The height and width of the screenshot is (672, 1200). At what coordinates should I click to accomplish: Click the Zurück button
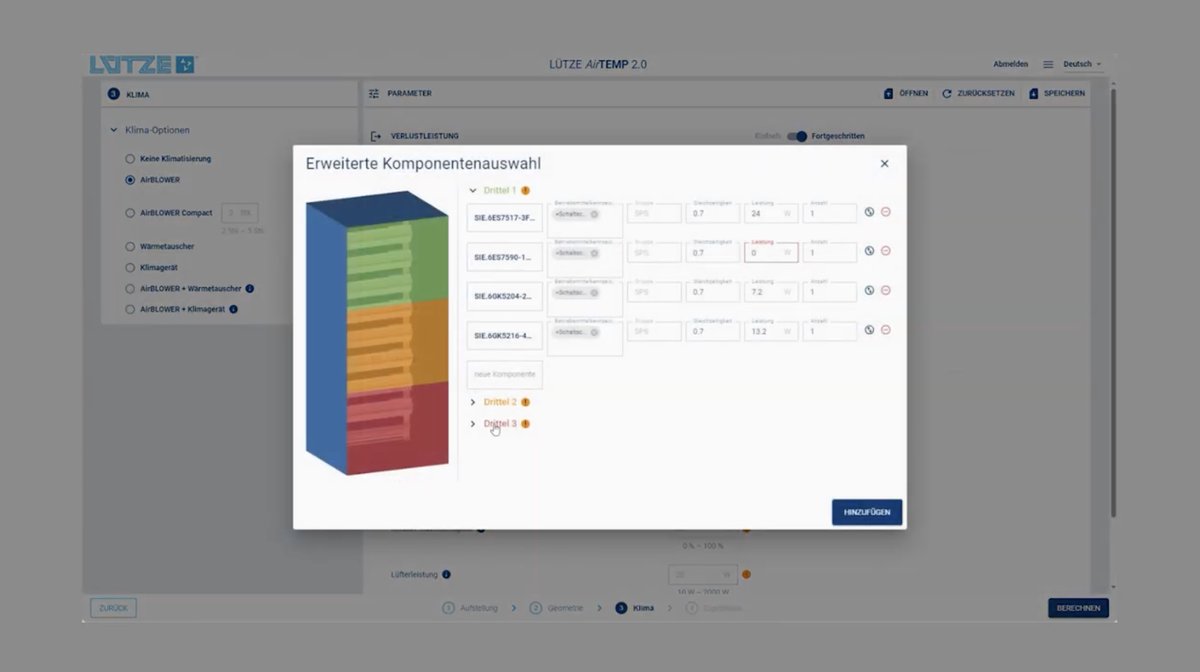pos(113,608)
